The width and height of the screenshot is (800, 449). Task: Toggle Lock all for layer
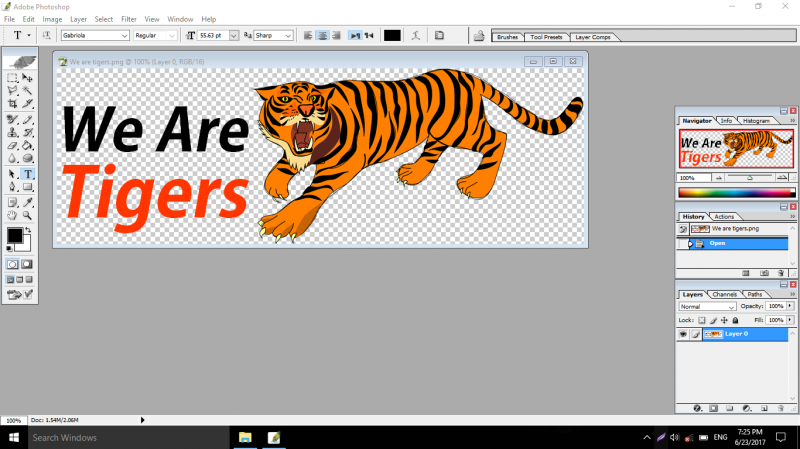tap(735, 320)
